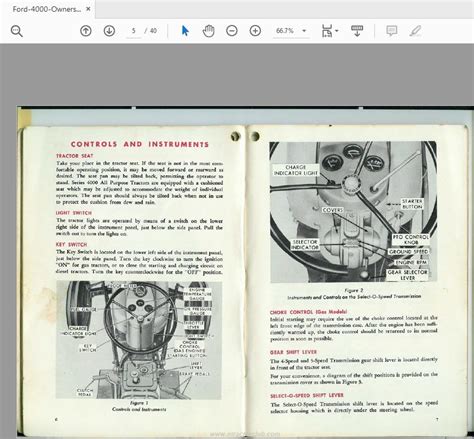This screenshot has height=439, width=474.
Task: Select the highlighter pen tool
Action: tap(415, 31)
